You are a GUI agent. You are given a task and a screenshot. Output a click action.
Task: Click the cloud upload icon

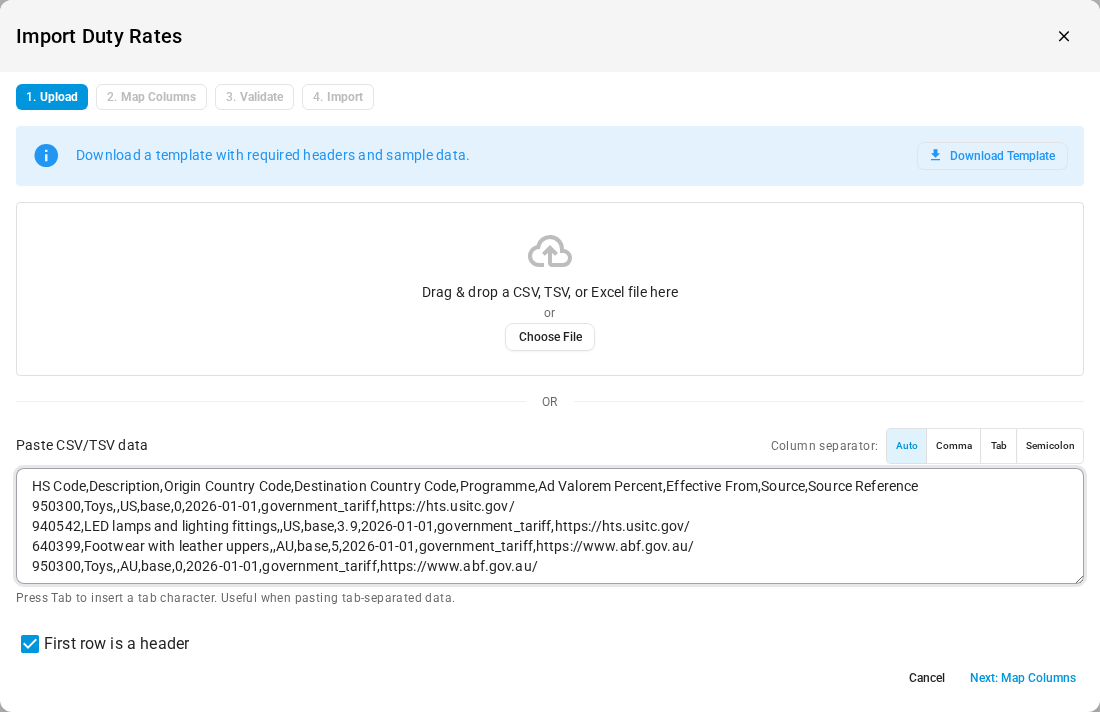click(550, 252)
